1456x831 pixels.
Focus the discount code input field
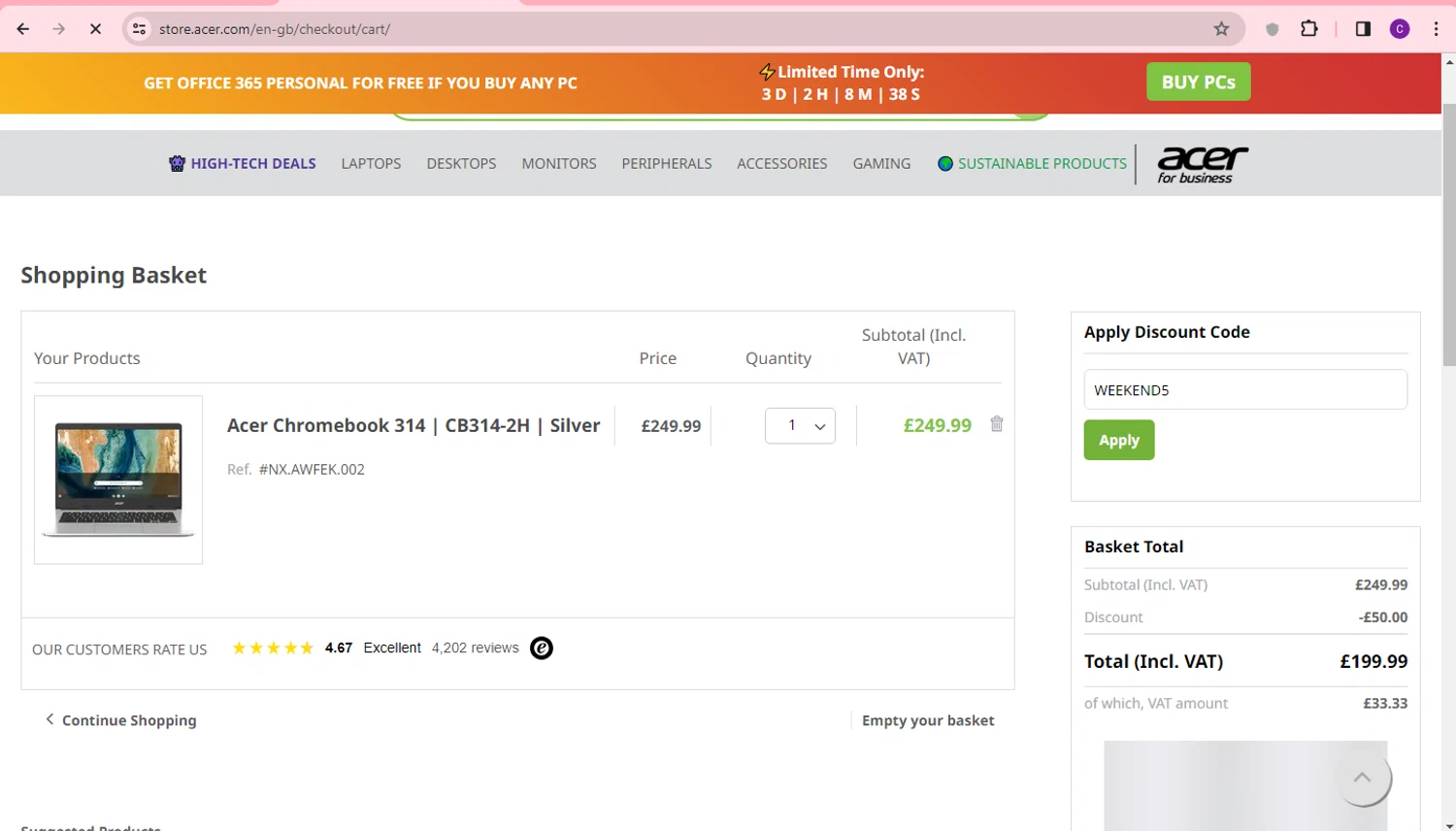[1245, 389]
